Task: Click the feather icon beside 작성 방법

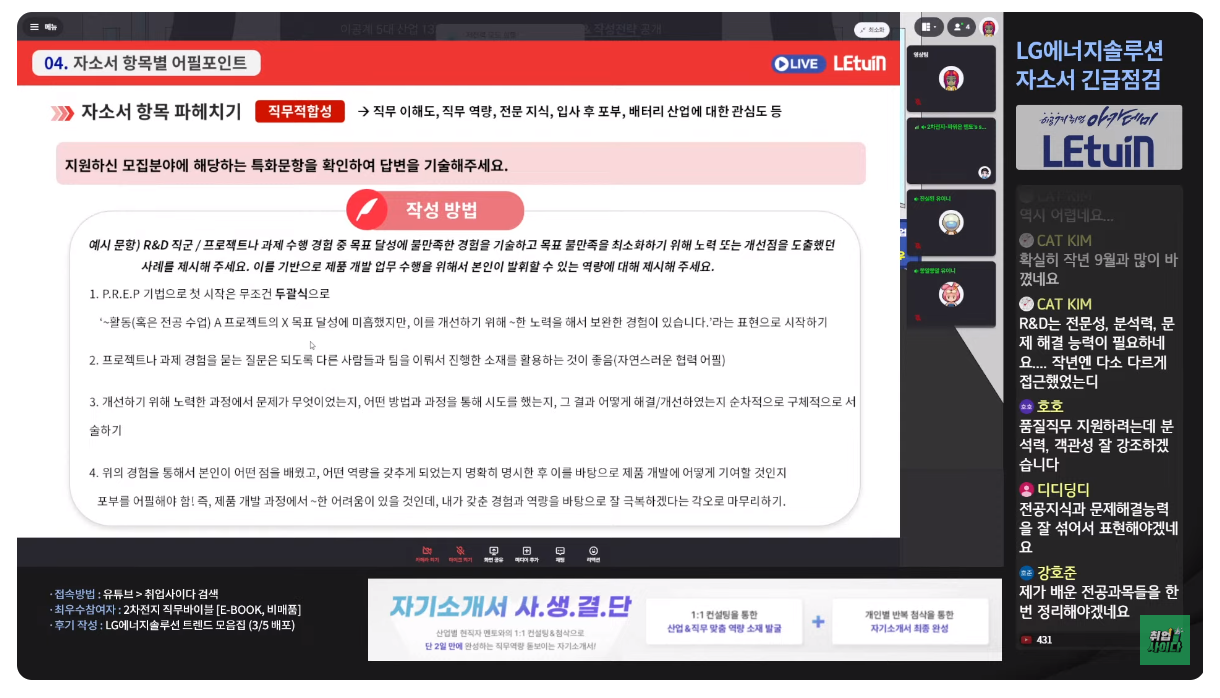Action: [369, 210]
